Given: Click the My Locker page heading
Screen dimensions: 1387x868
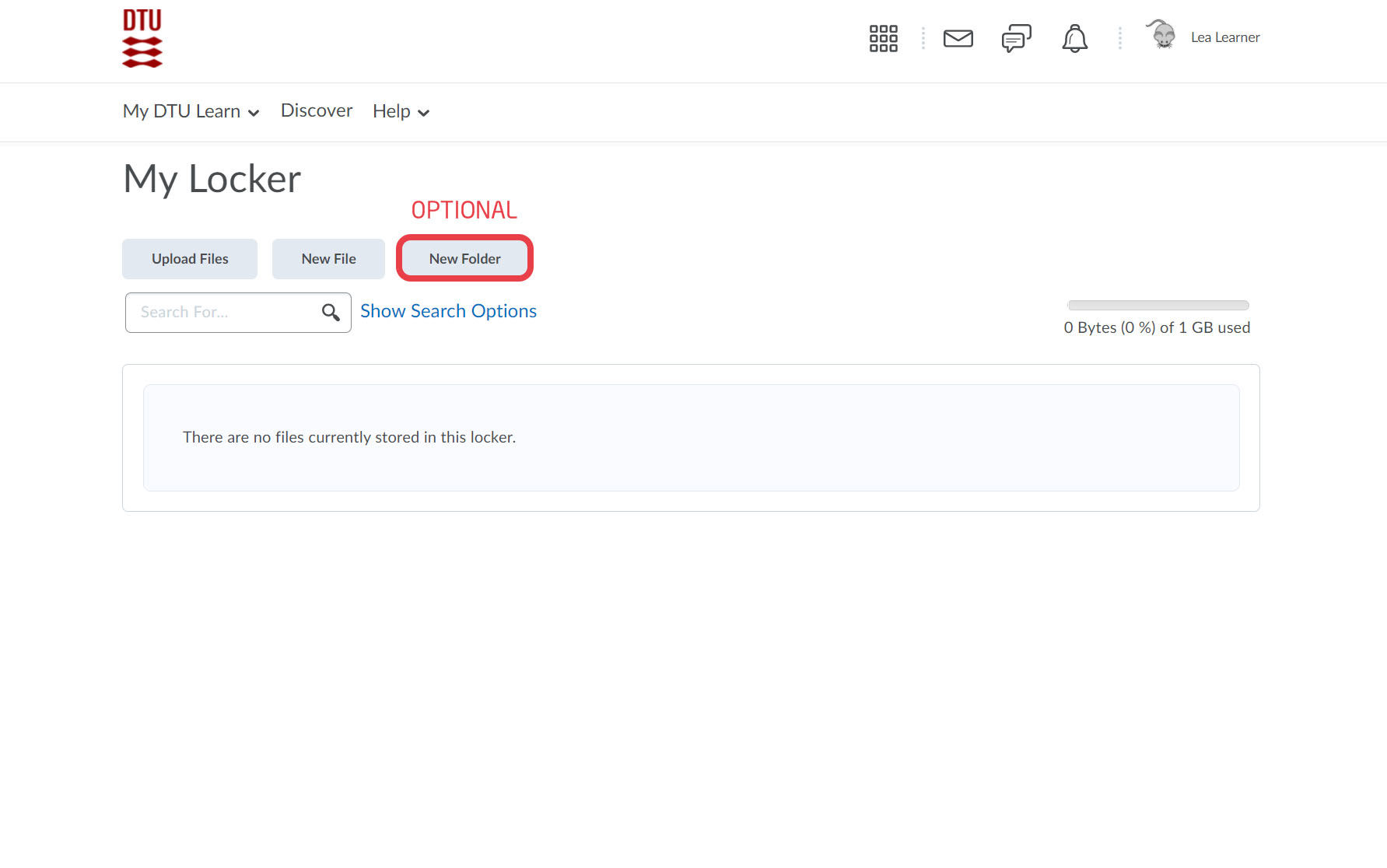Looking at the screenshot, I should (212, 179).
